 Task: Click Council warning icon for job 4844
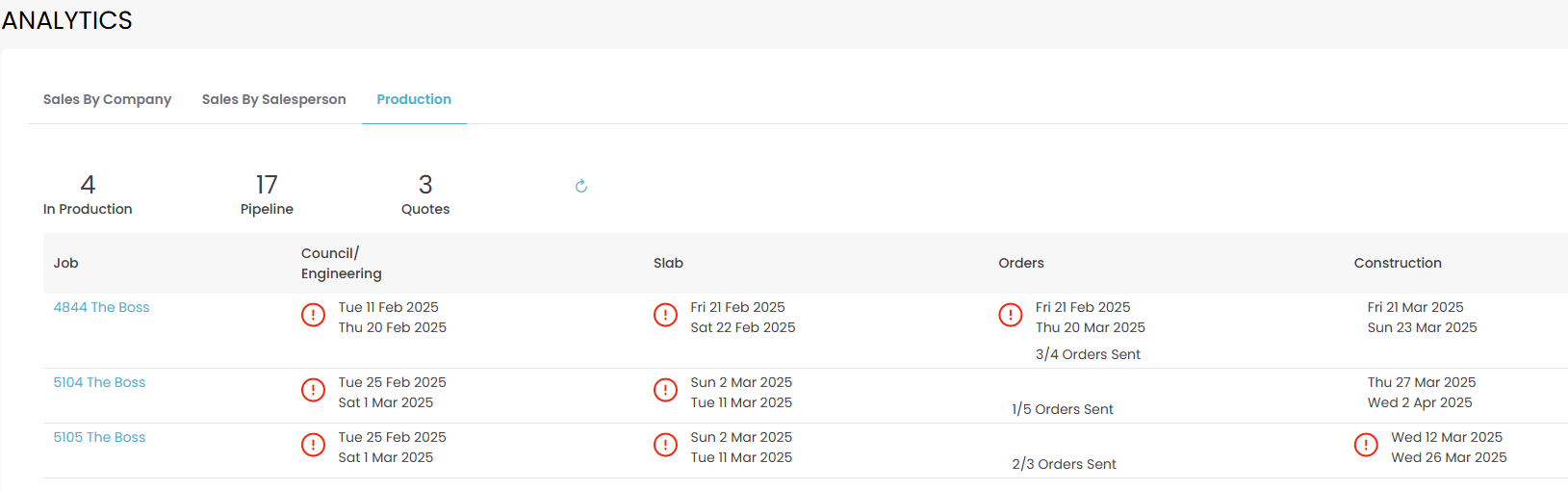313,316
